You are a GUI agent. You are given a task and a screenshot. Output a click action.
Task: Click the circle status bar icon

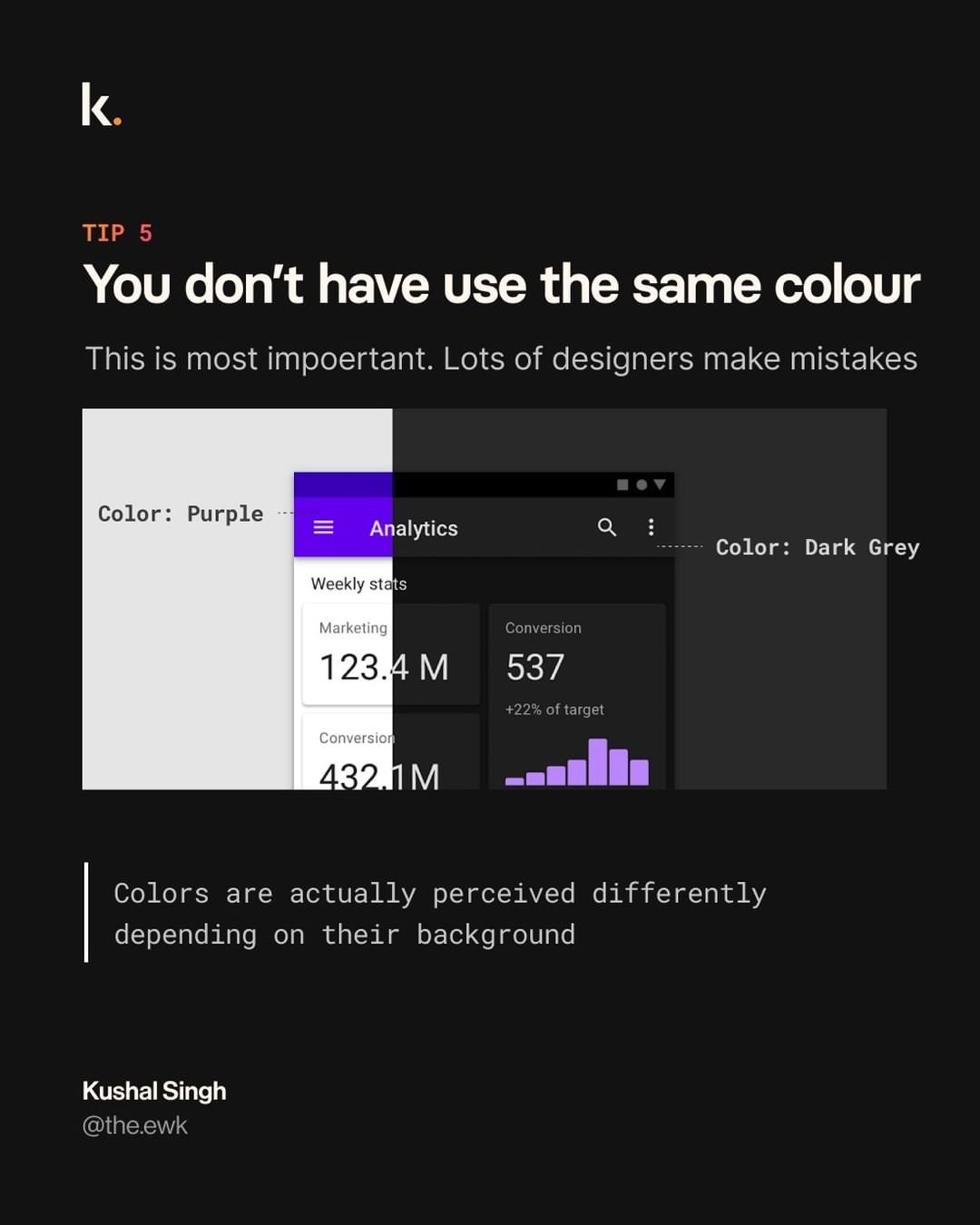tap(642, 485)
